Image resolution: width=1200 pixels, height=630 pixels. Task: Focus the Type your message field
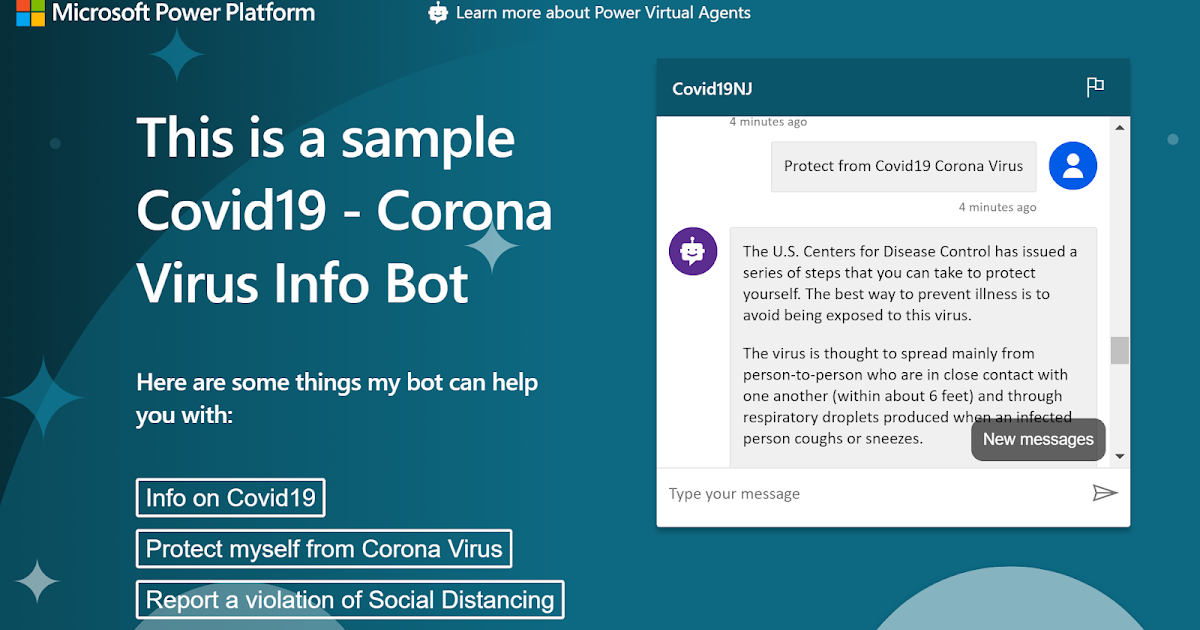point(875,494)
